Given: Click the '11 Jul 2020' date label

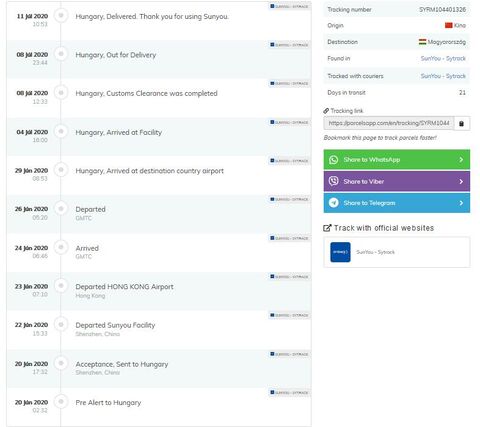Looking at the screenshot, I should (x=32, y=16).
